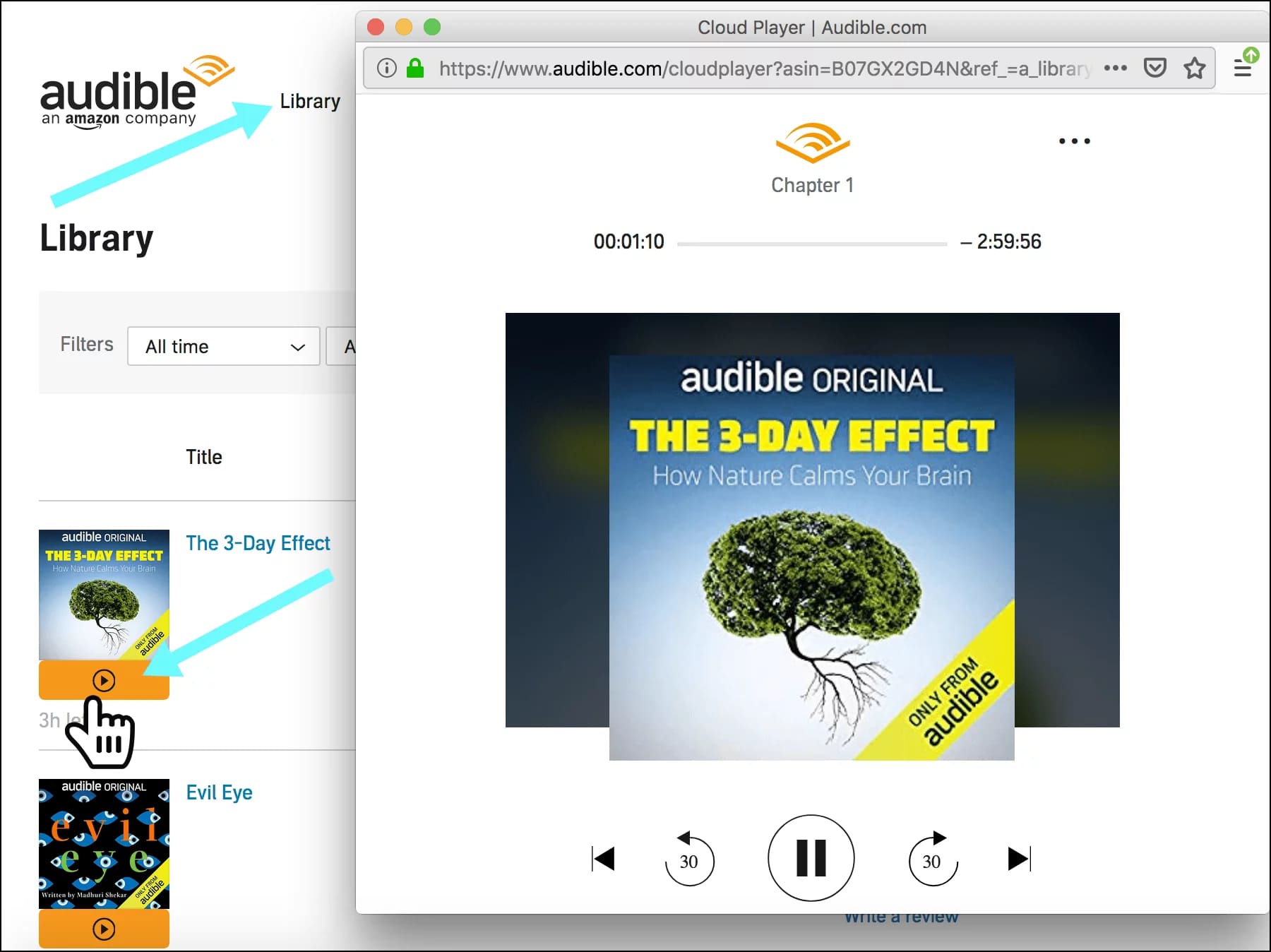The width and height of the screenshot is (1271, 952).
Task: Jump to the next chapter
Action: click(1019, 859)
